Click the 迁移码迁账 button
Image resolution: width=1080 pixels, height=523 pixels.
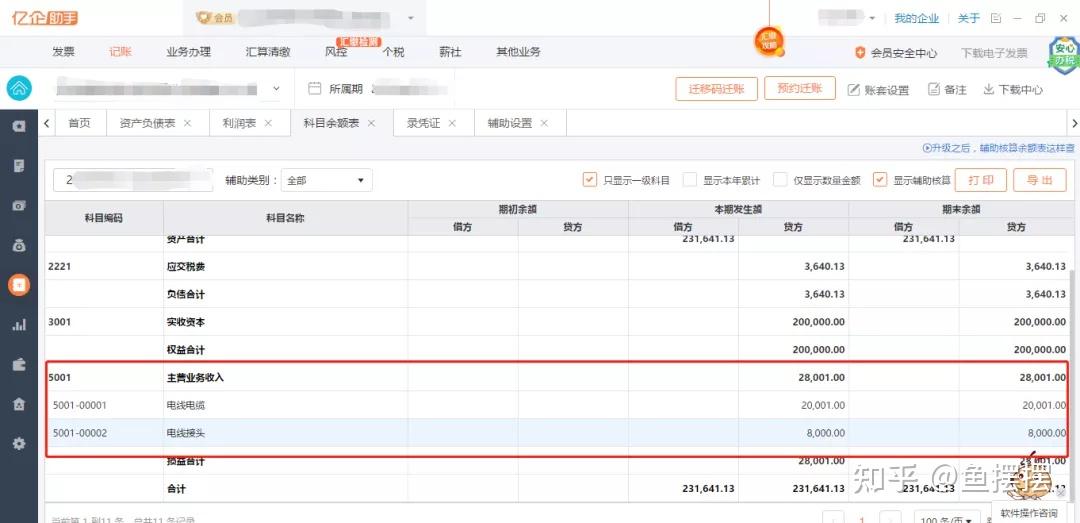(x=716, y=89)
